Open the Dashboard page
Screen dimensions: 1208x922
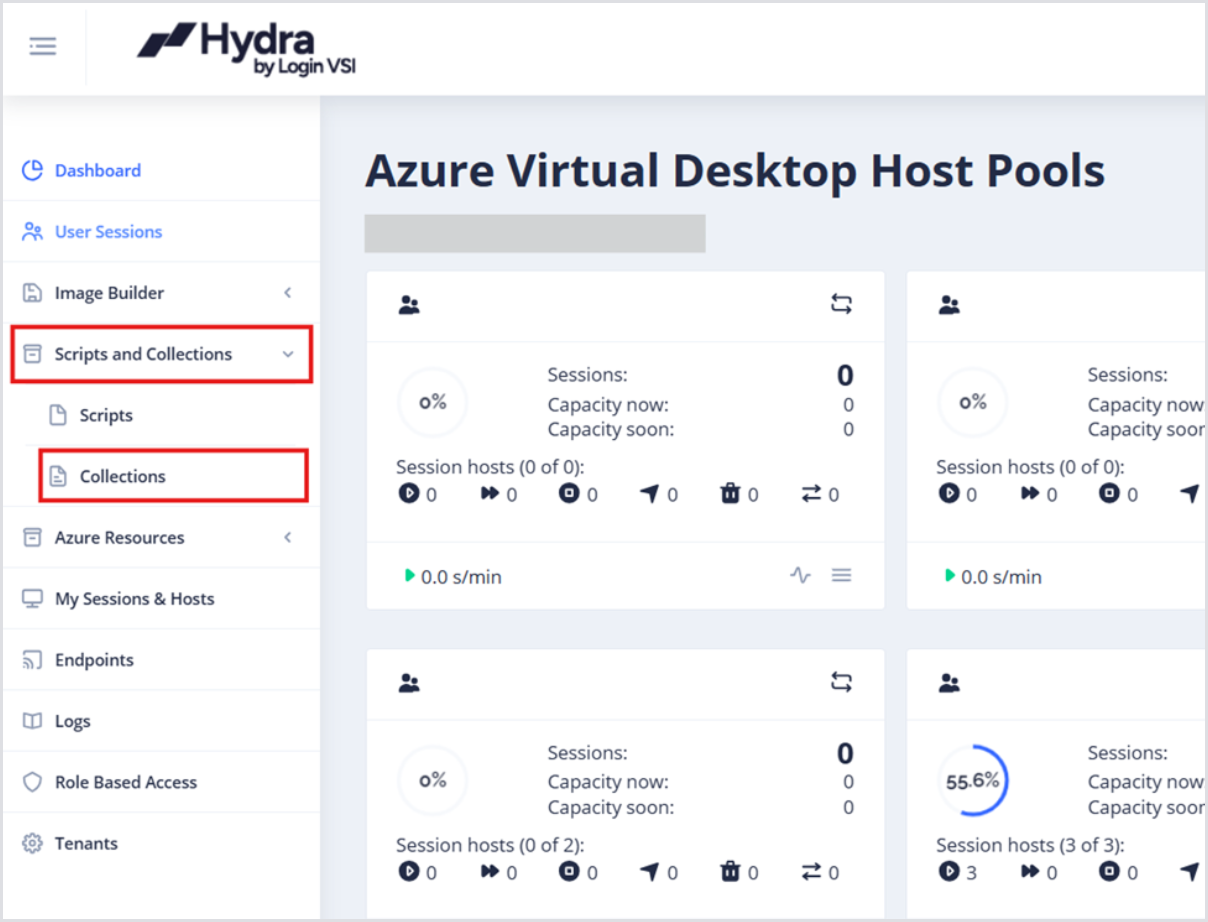[97, 170]
